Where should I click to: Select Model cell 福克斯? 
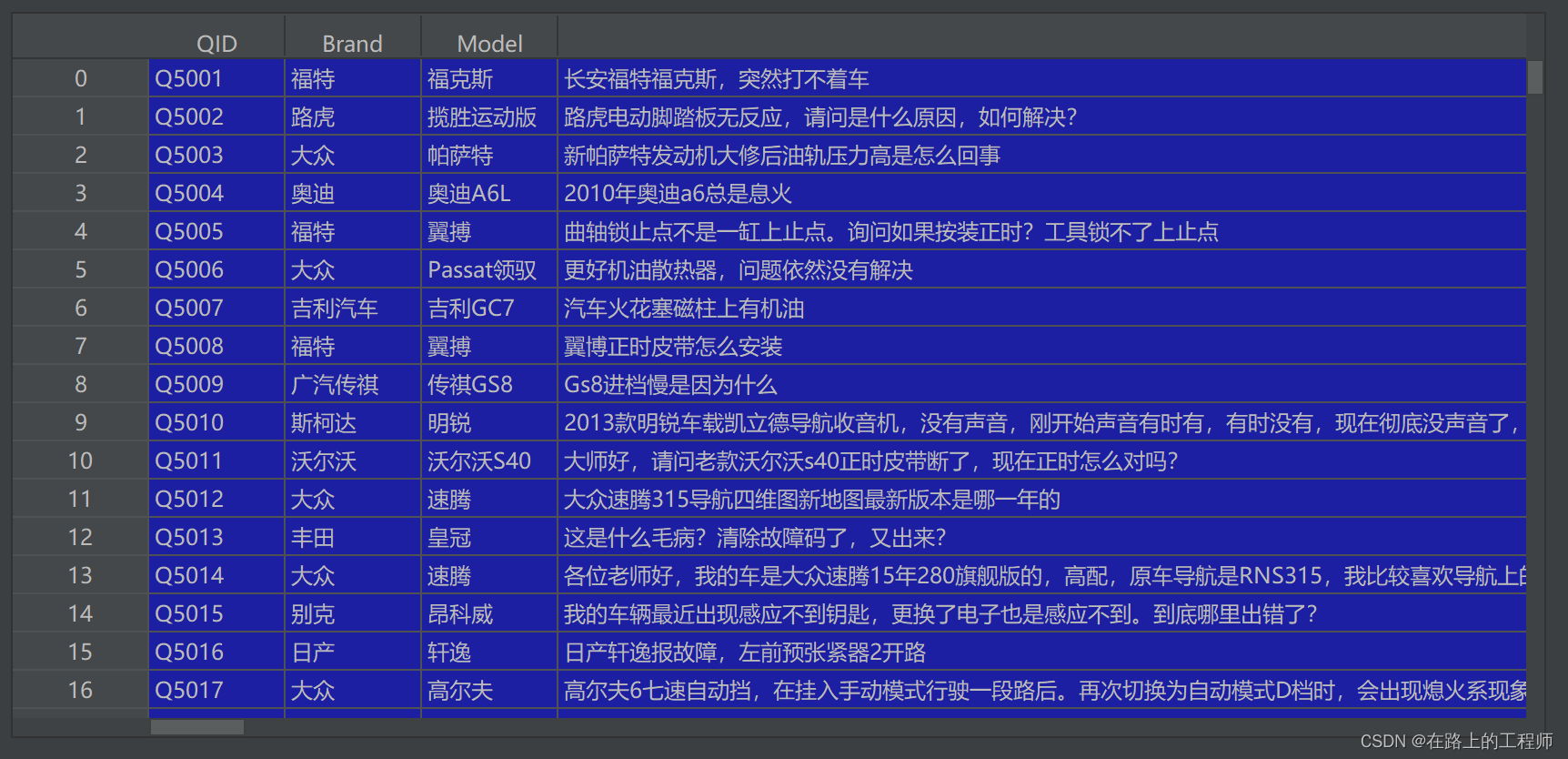point(489,79)
